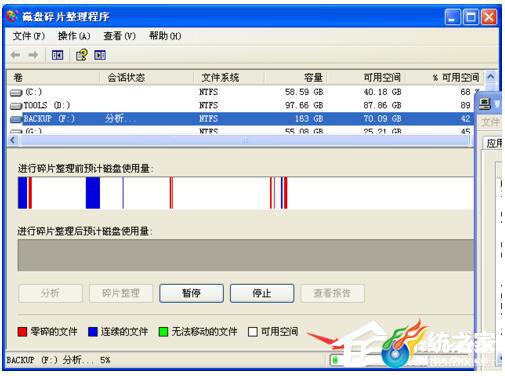The width and height of the screenshot is (505, 376).
Task: Click the 97.66 GB capacity value
Action: (304, 105)
